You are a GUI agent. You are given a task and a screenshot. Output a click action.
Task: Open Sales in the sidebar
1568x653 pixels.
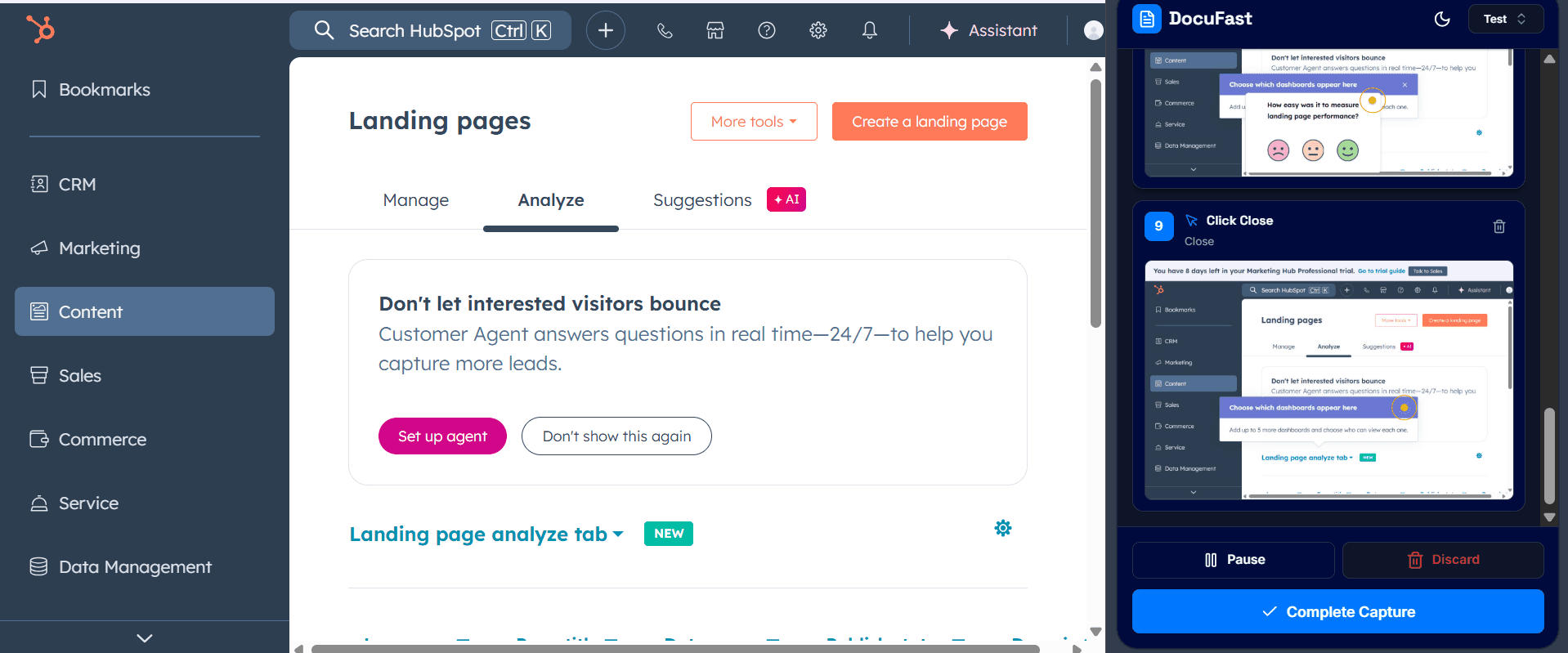point(145,375)
